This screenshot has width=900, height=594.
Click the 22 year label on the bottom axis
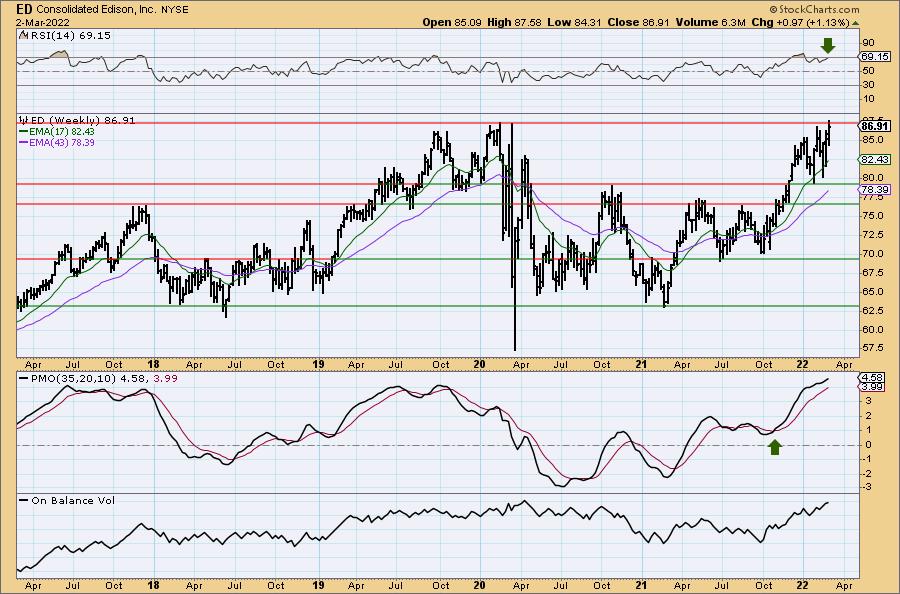(802, 585)
